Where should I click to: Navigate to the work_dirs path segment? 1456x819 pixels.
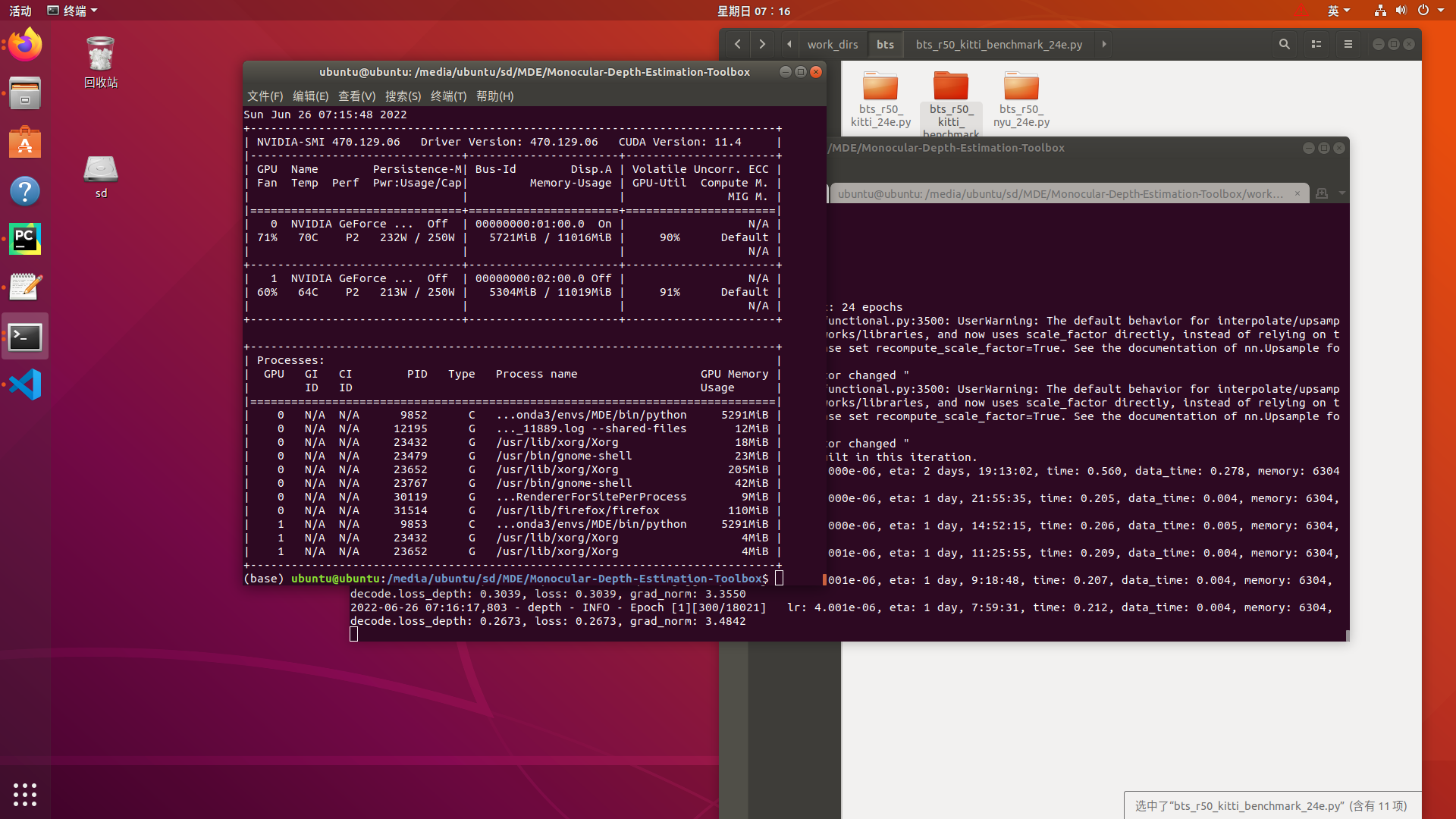[832, 44]
